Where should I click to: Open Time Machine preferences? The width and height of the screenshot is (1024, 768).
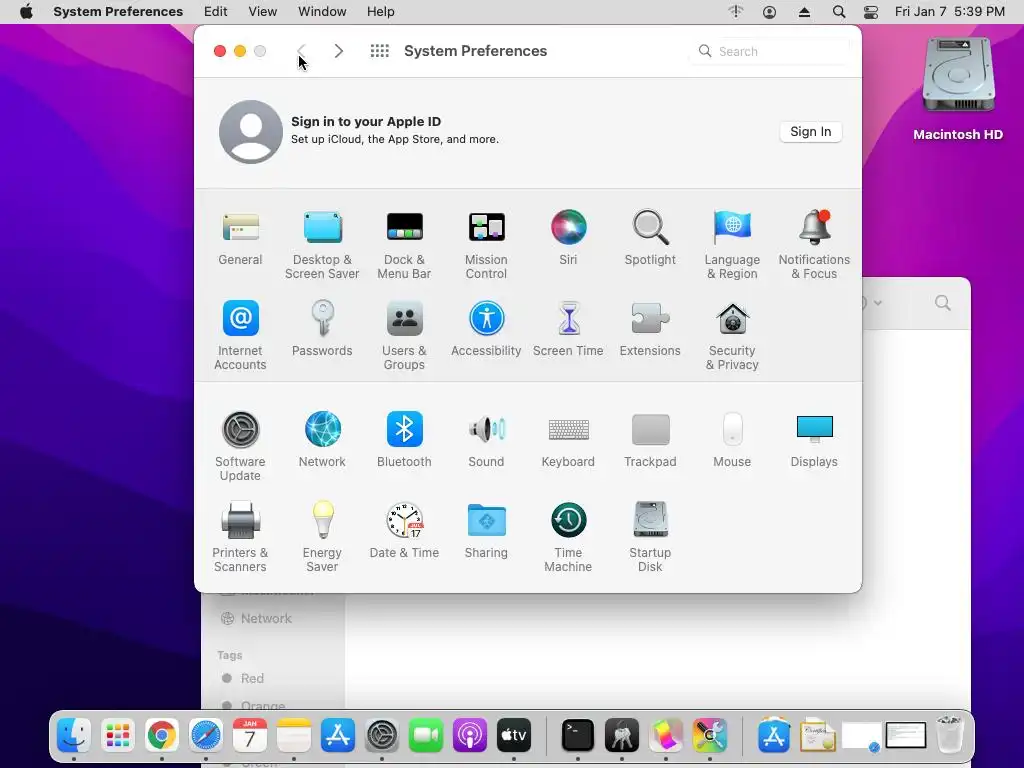568,537
